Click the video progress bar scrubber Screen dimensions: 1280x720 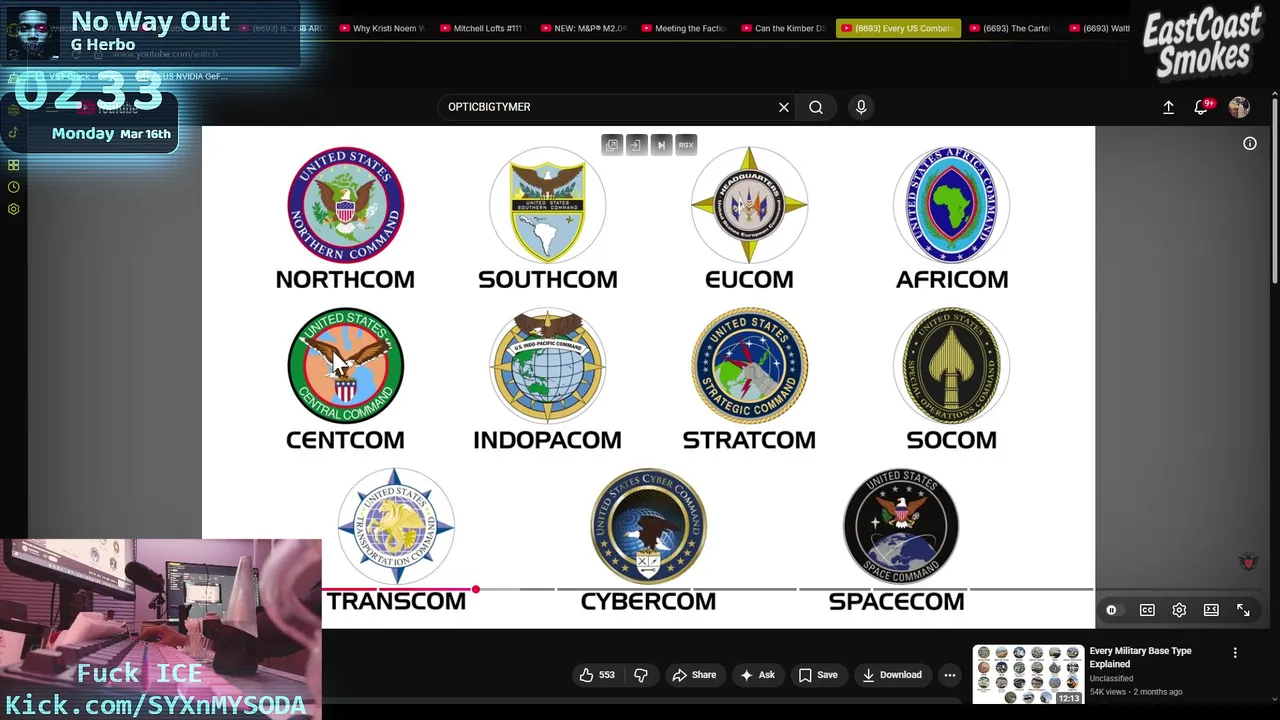click(476, 590)
